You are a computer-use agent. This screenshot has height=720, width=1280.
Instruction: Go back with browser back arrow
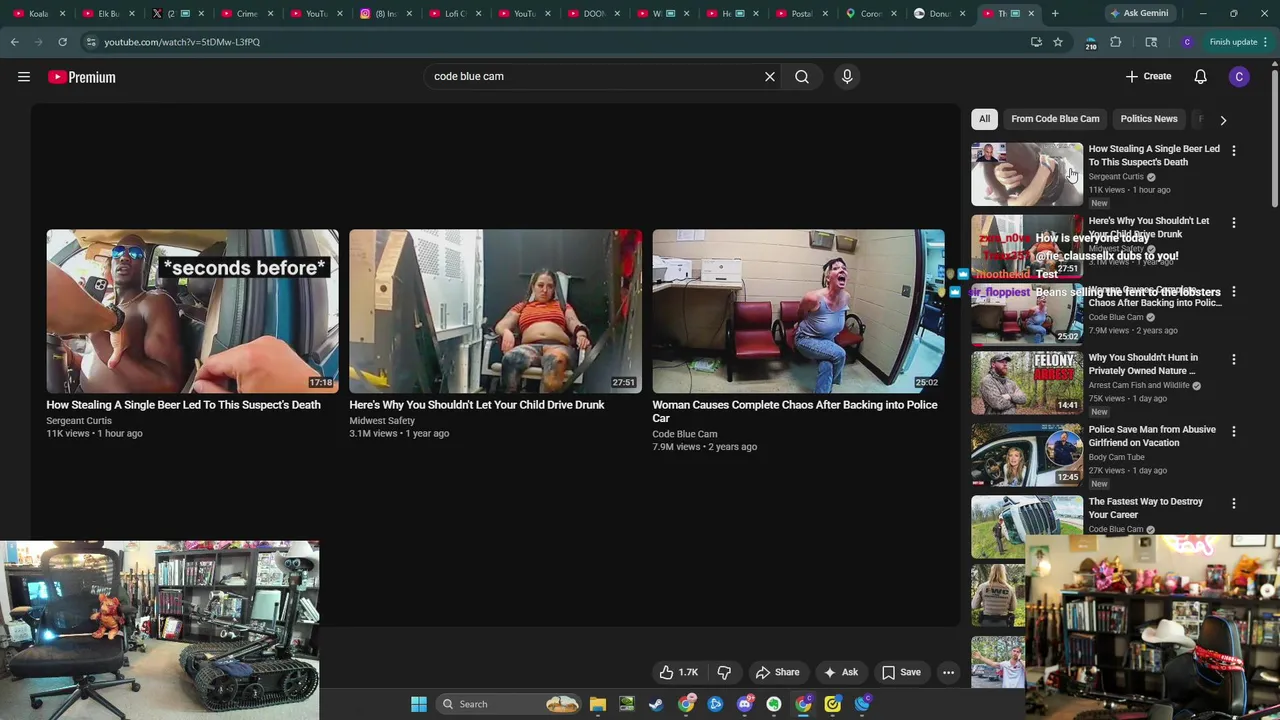click(x=15, y=42)
